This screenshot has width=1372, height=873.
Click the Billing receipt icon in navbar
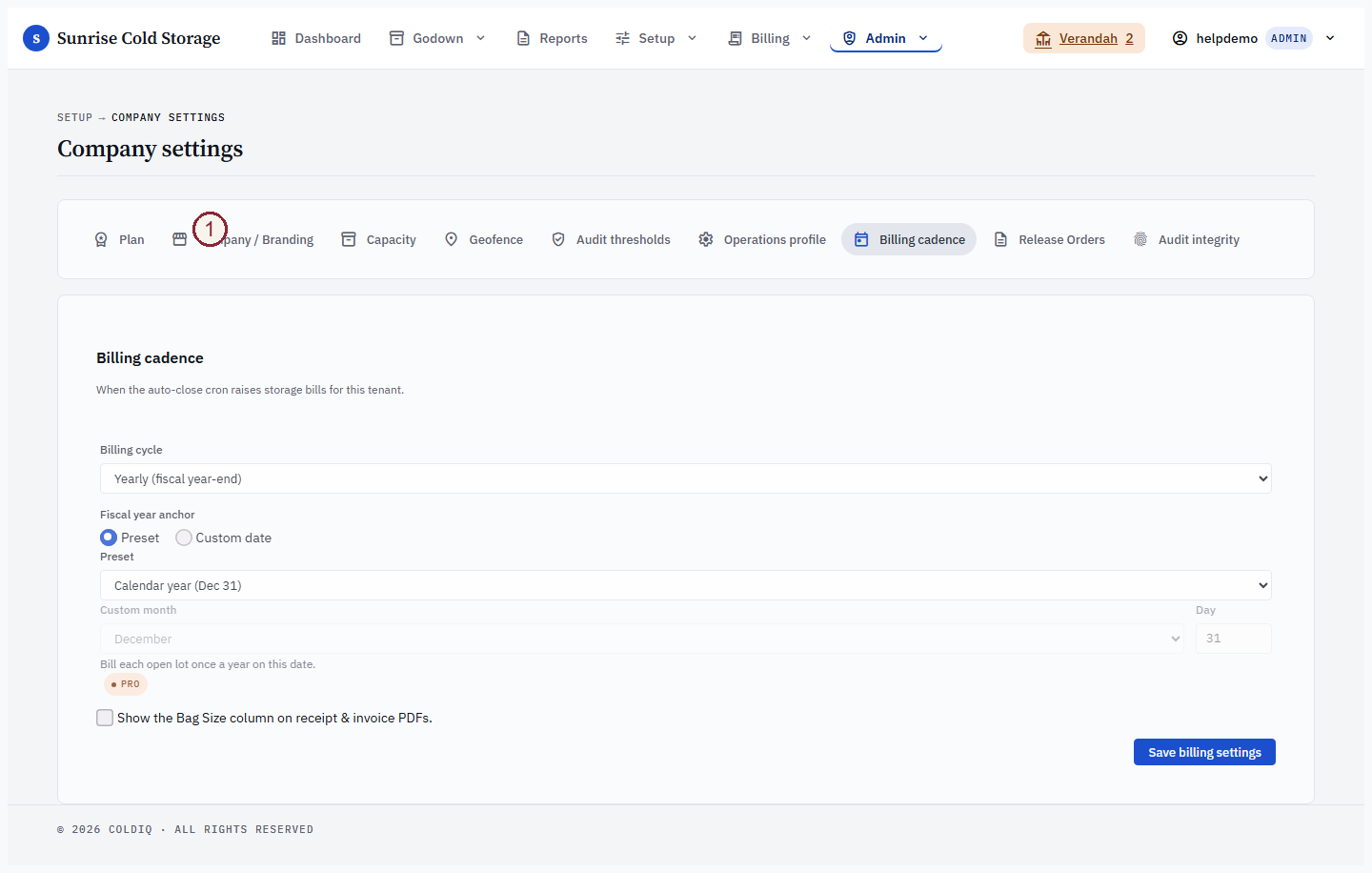(735, 38)
